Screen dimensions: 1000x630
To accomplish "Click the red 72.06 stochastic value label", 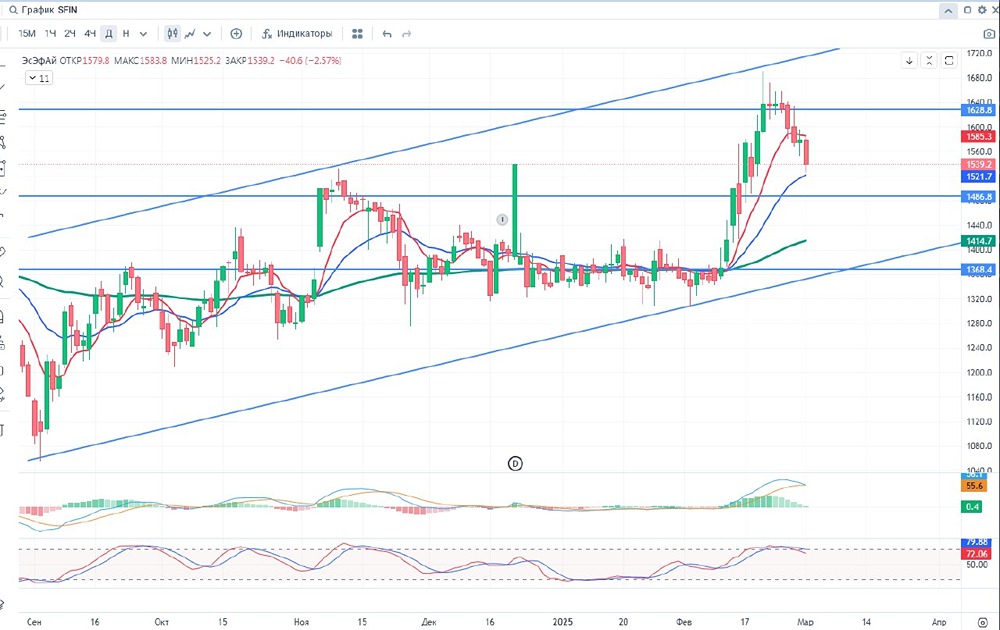I will coord(976,554).
